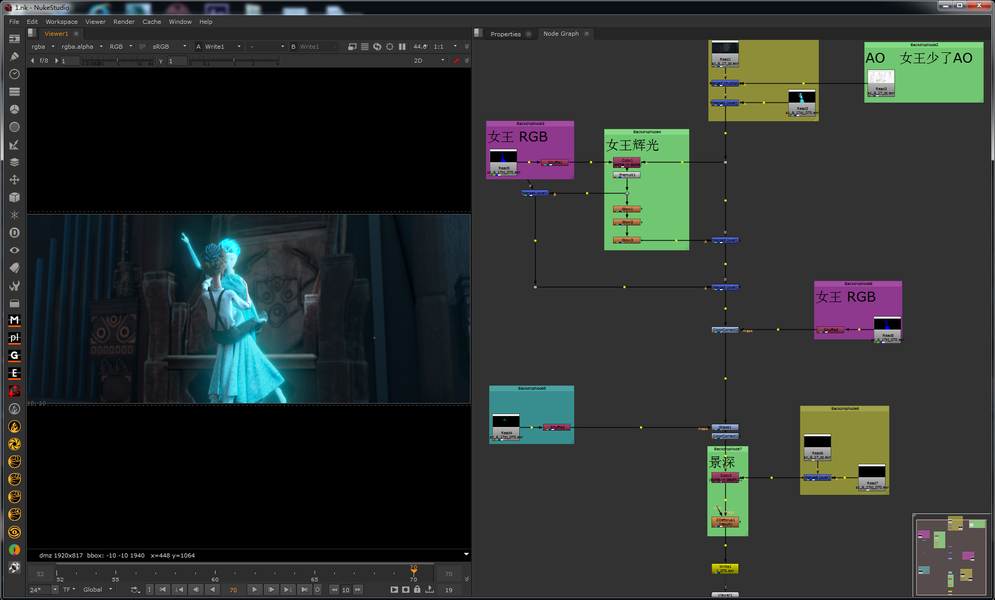Open the ToolSets wrench icon
This screenshot has height=600, width=995.
click(14, 285)
